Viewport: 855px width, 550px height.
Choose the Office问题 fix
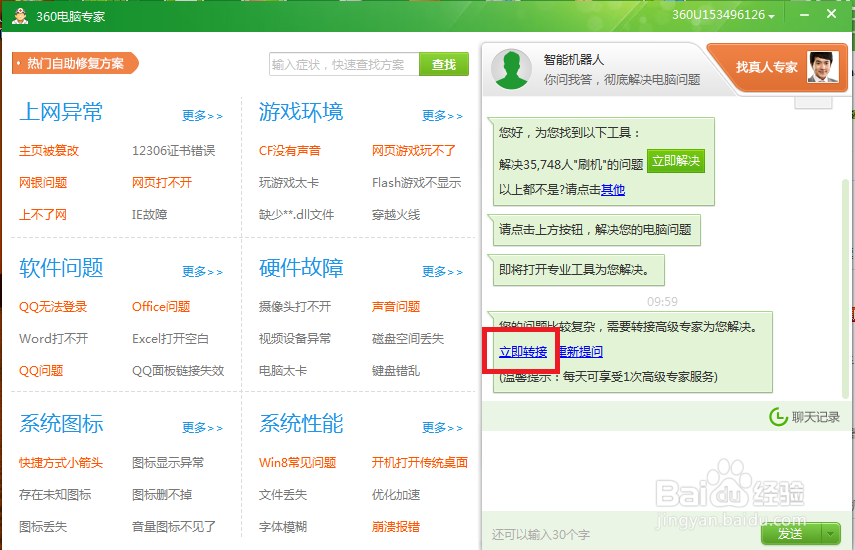[x=161, y=306]
